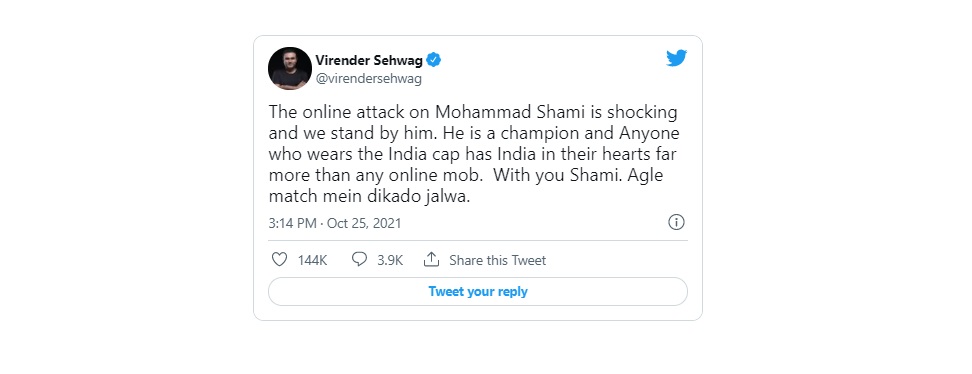Click the blue verified badge
The height and width of the screenshot is (374, 972).
point(435,60)
